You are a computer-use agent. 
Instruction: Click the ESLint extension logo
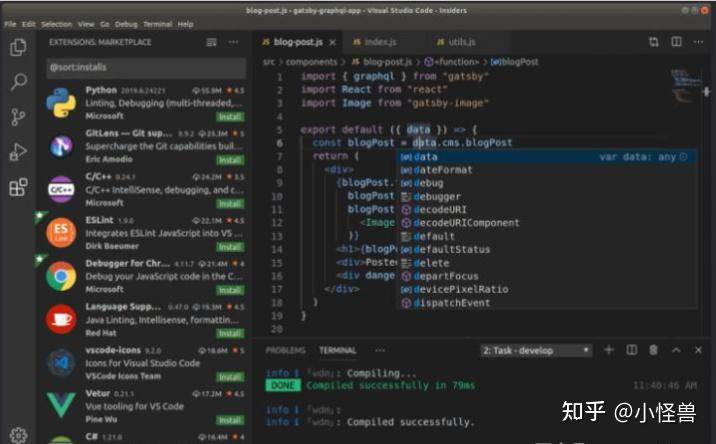pos(61,233)
